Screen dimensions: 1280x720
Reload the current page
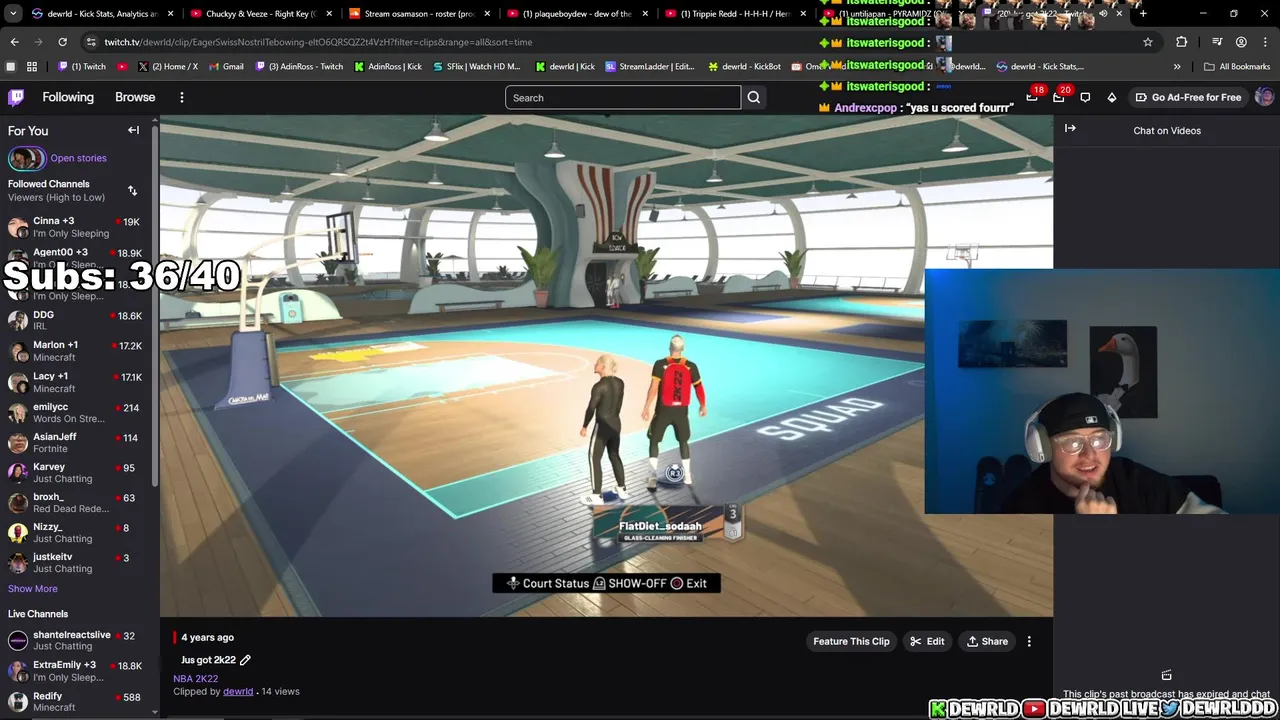pos(62,42)
